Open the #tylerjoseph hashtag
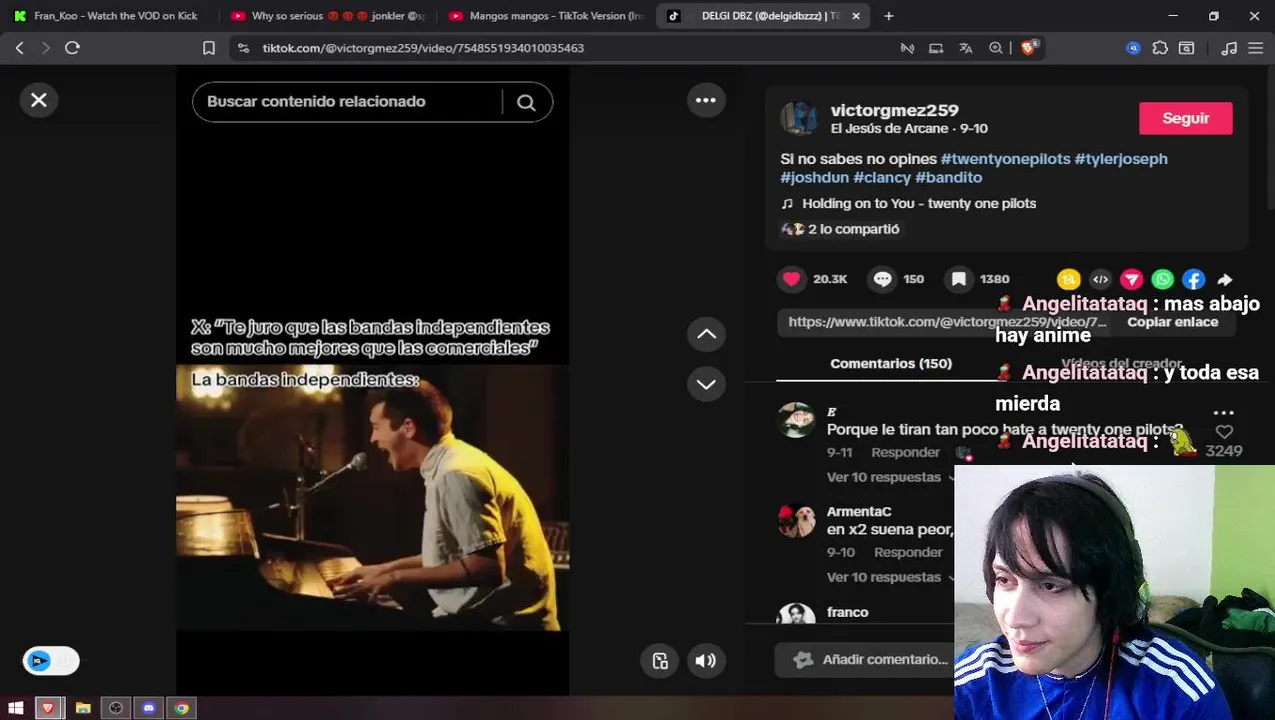This screenshot has width=1275, height=720. [x=1120, y=159]
